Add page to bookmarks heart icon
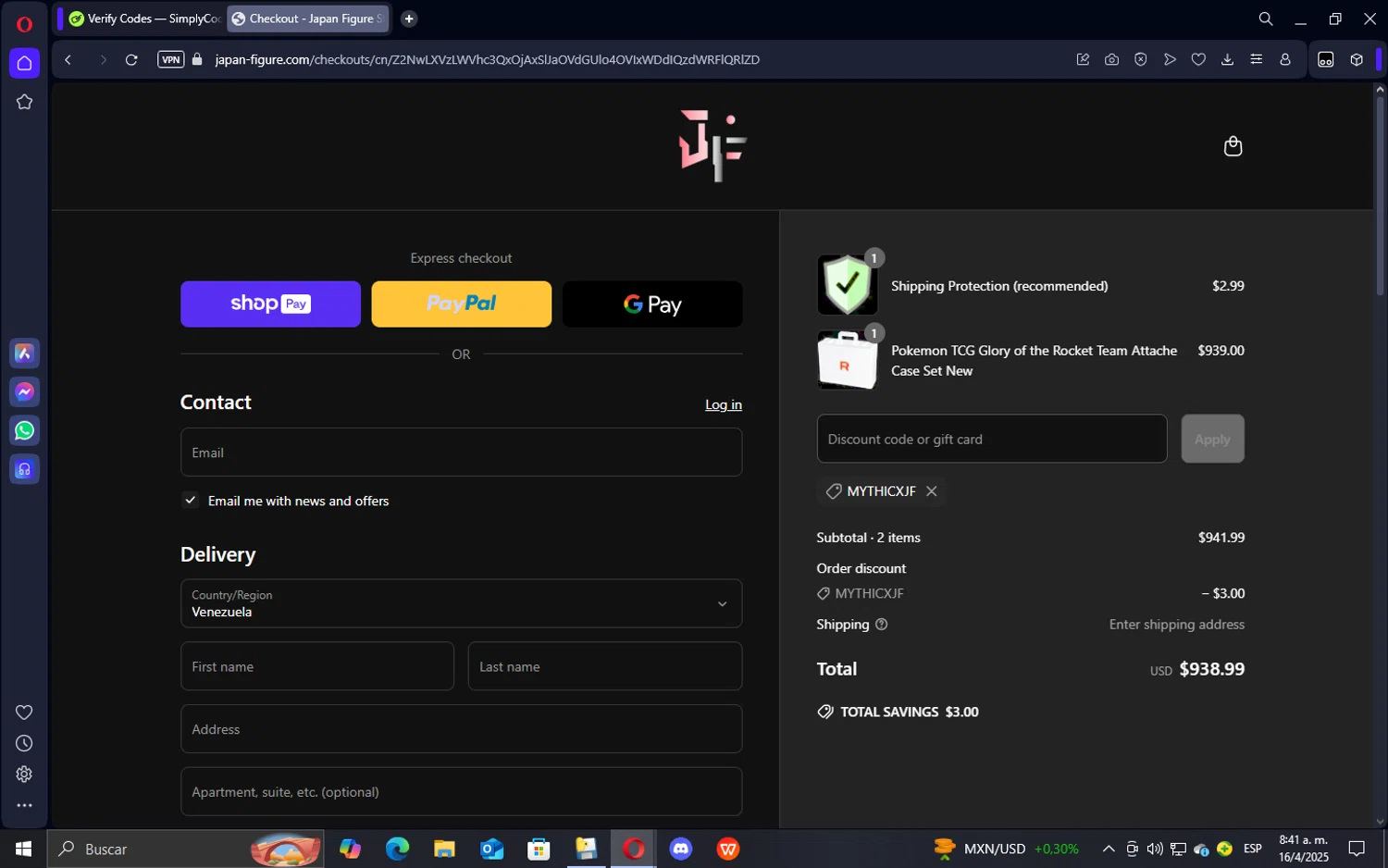 [x=1198, y=59]
